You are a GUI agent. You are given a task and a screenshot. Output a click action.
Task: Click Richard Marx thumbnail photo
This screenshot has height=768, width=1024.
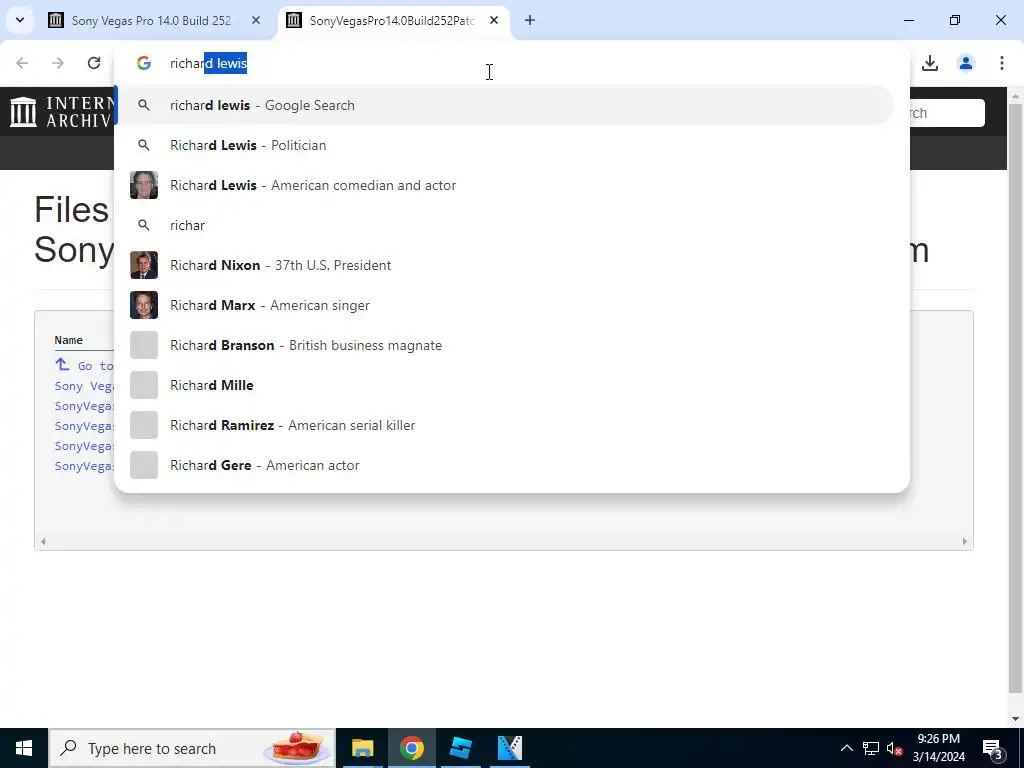pyautogui.click(x=144, y=305)
